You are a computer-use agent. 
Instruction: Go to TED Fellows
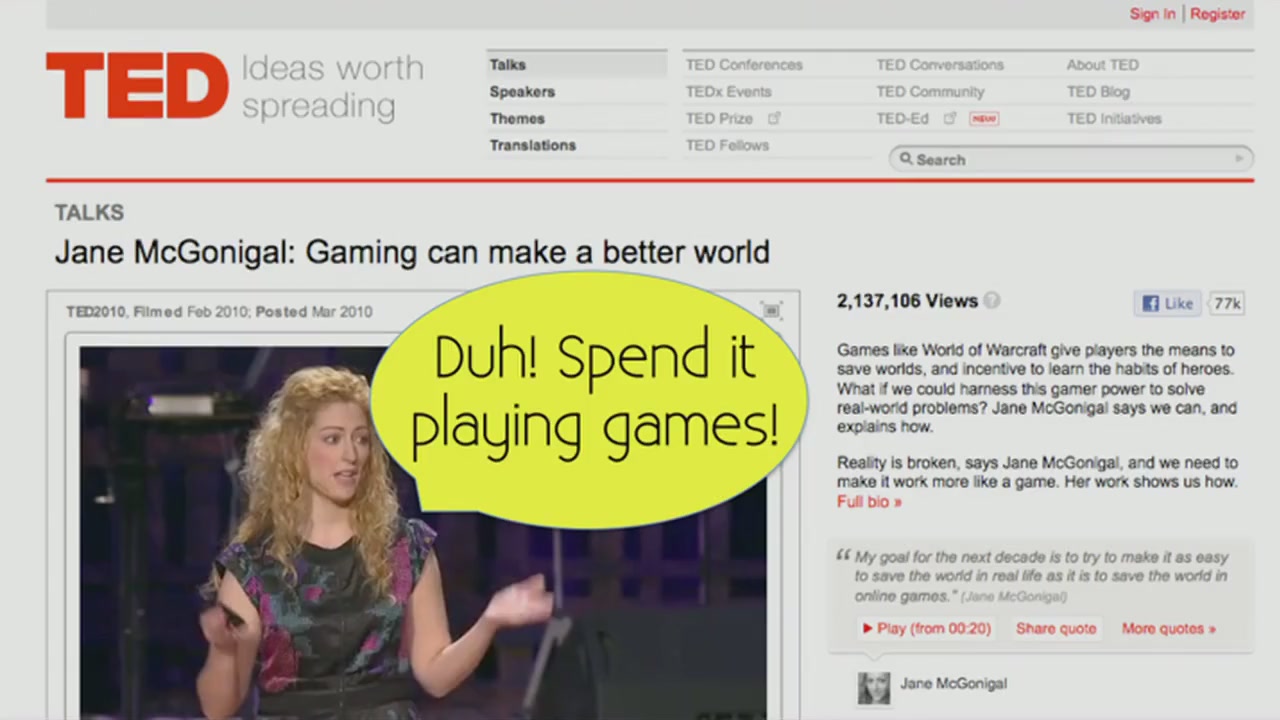(x=727, y=145)
